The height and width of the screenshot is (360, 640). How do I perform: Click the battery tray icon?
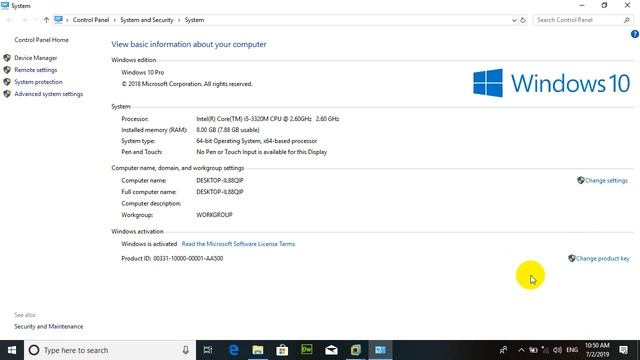533,350
